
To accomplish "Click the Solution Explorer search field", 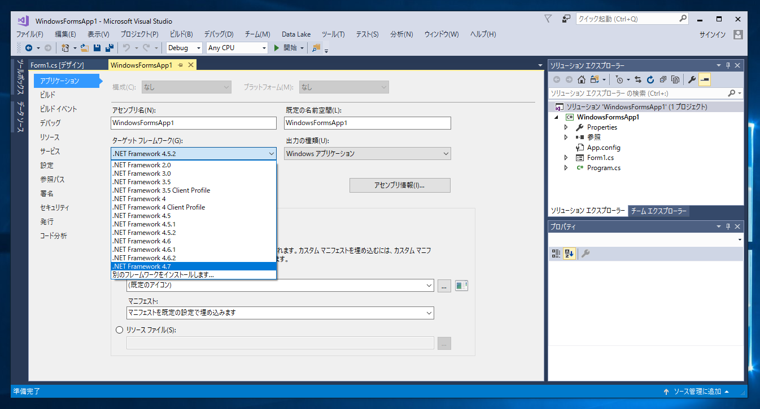I will 646,93.
